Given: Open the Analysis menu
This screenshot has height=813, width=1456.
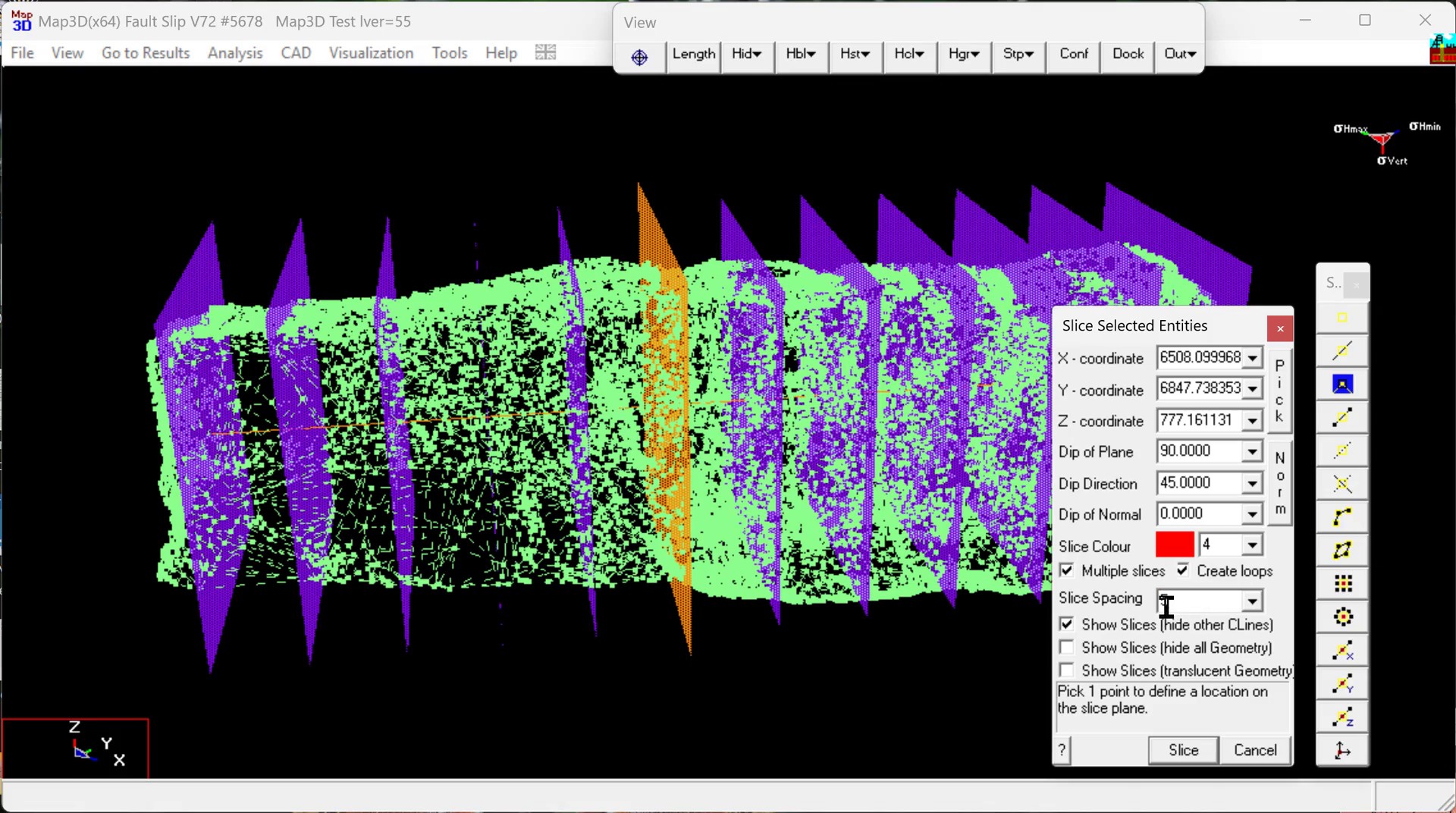Looking at the screenshot, I should [x=235, y=53].
